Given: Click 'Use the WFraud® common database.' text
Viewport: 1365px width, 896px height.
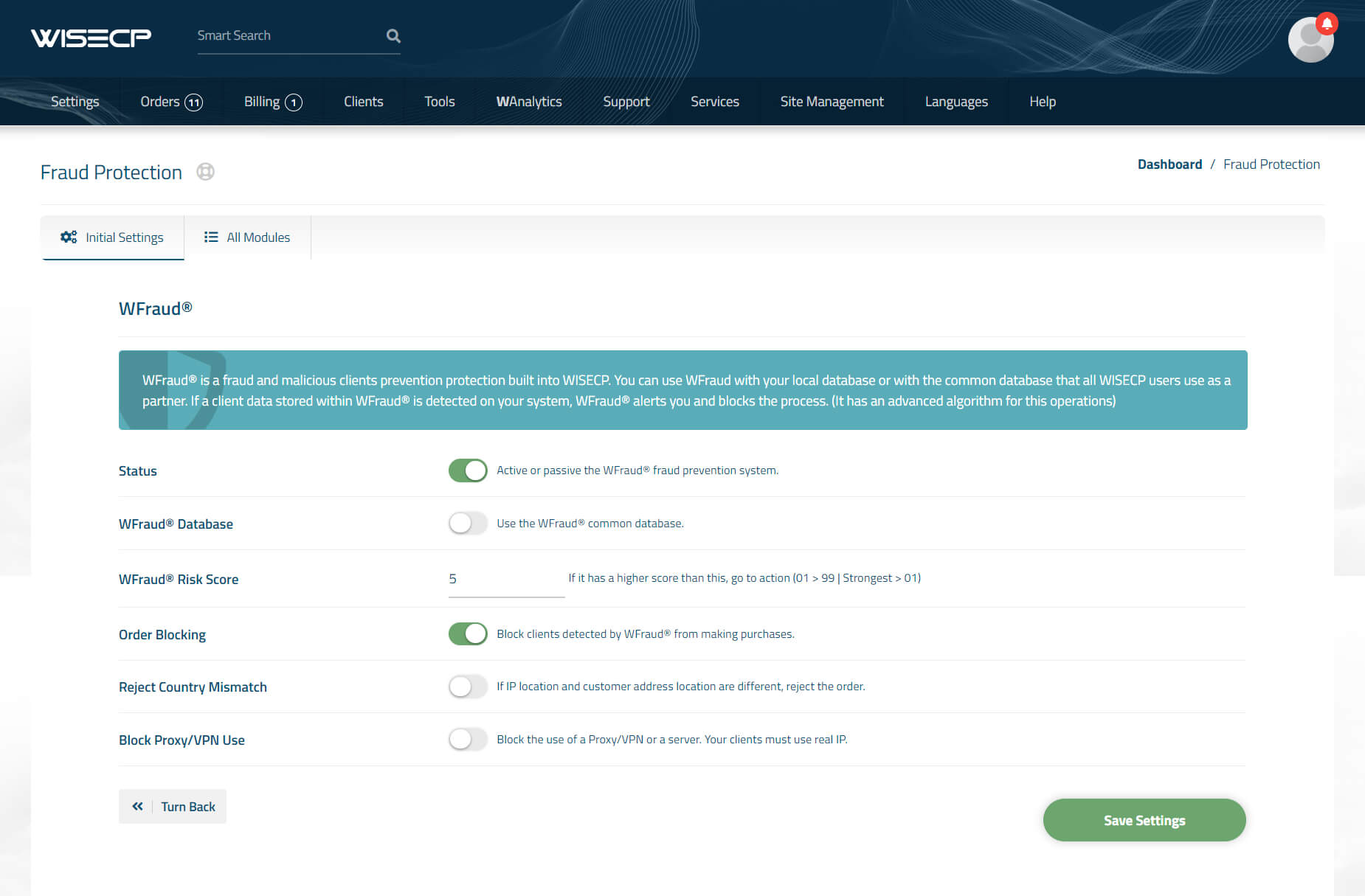Looking at the screenshot, I should [x=590, y=524].
